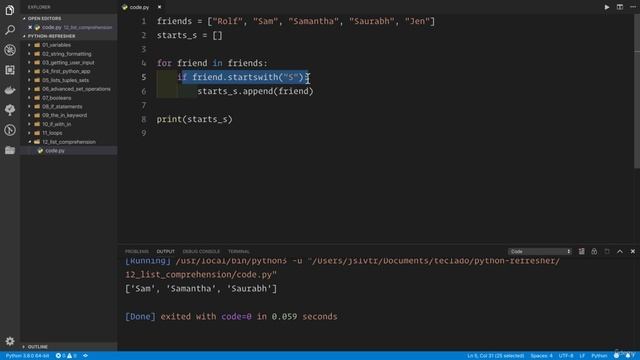640x360 pixels.
Task: Open log output file icon in panel
Action: [x=607, y=251]
